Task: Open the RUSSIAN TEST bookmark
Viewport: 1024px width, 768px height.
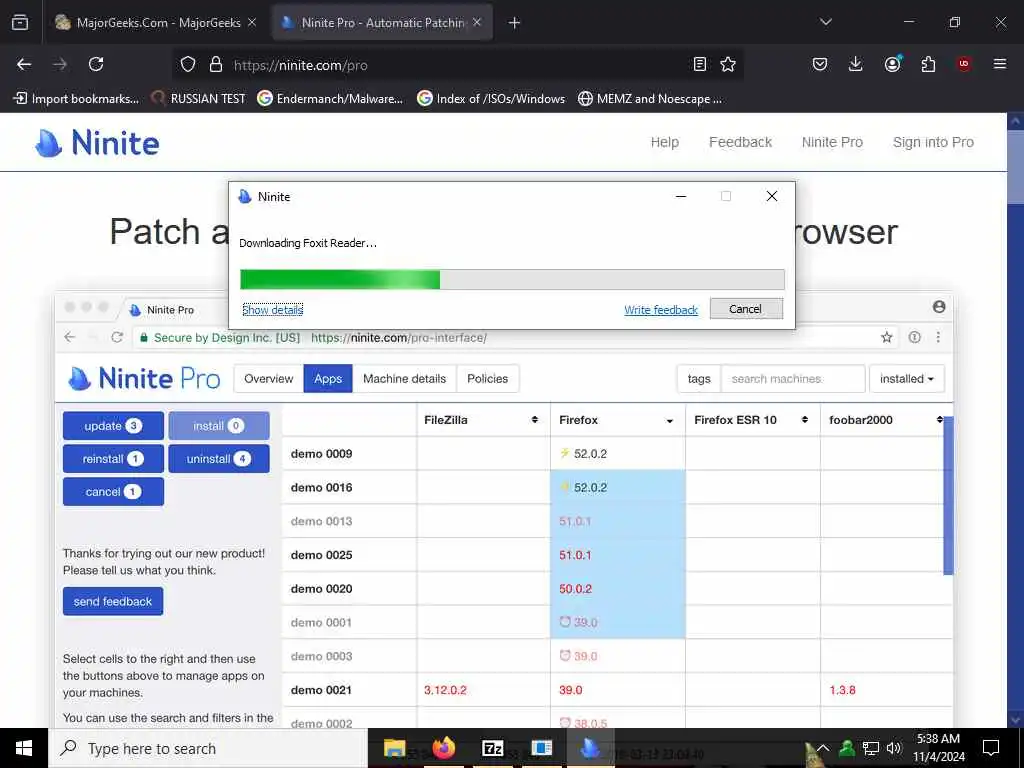Action: (199, 99)
